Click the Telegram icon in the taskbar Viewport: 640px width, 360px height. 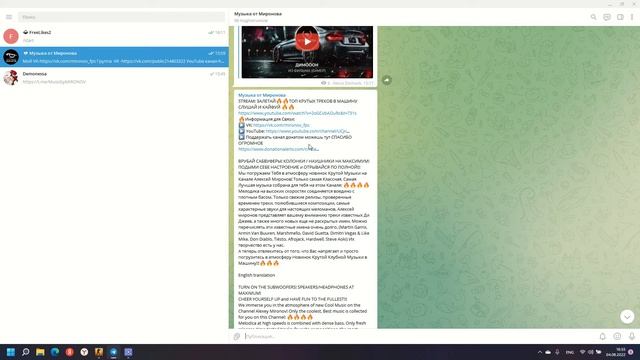tap(113, 352)
